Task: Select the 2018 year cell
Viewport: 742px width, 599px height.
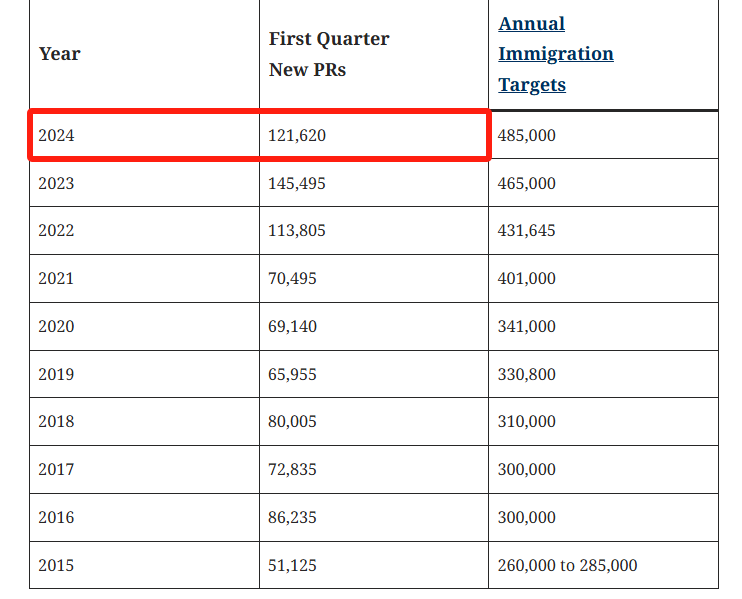Action: [57, 421]
